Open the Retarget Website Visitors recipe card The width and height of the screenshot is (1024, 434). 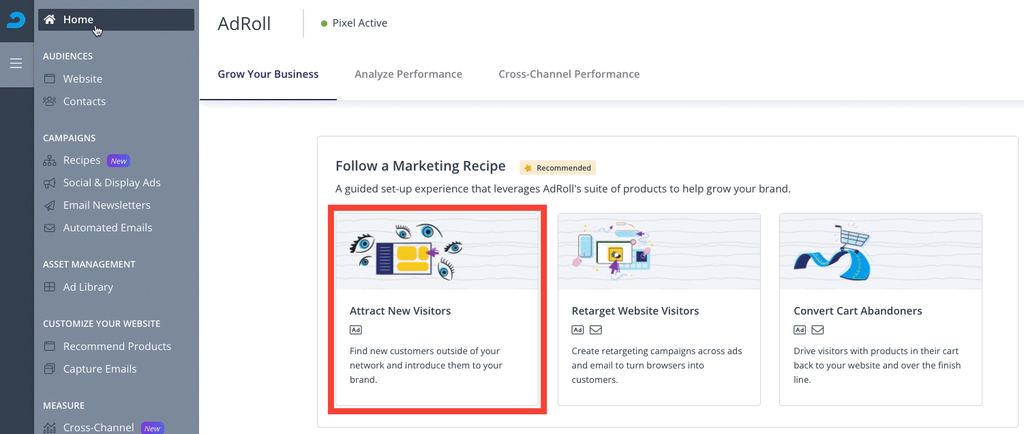(x=659, y=309)
